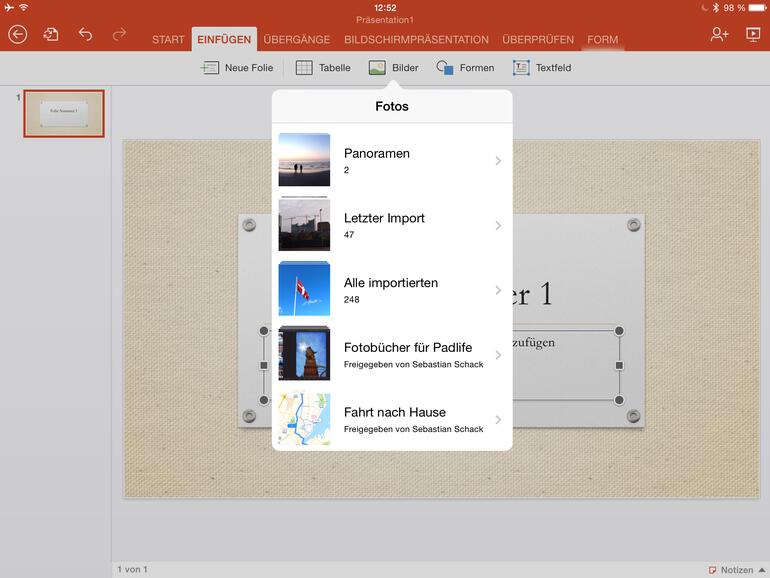Screen dimensions: 770x578
Task: Open the BILDSCHIRMPRÄSENTATION tab
Action: pos(416,40)
